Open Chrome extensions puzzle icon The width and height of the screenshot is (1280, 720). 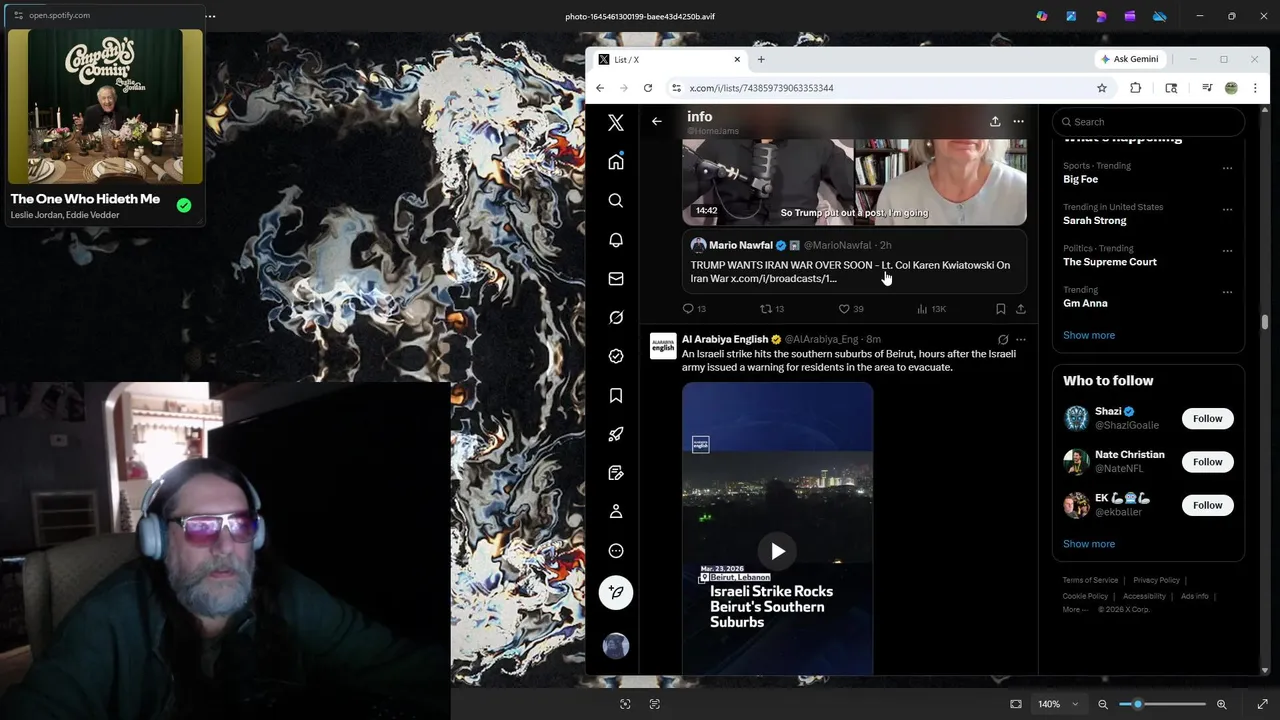pos(1136,88)
